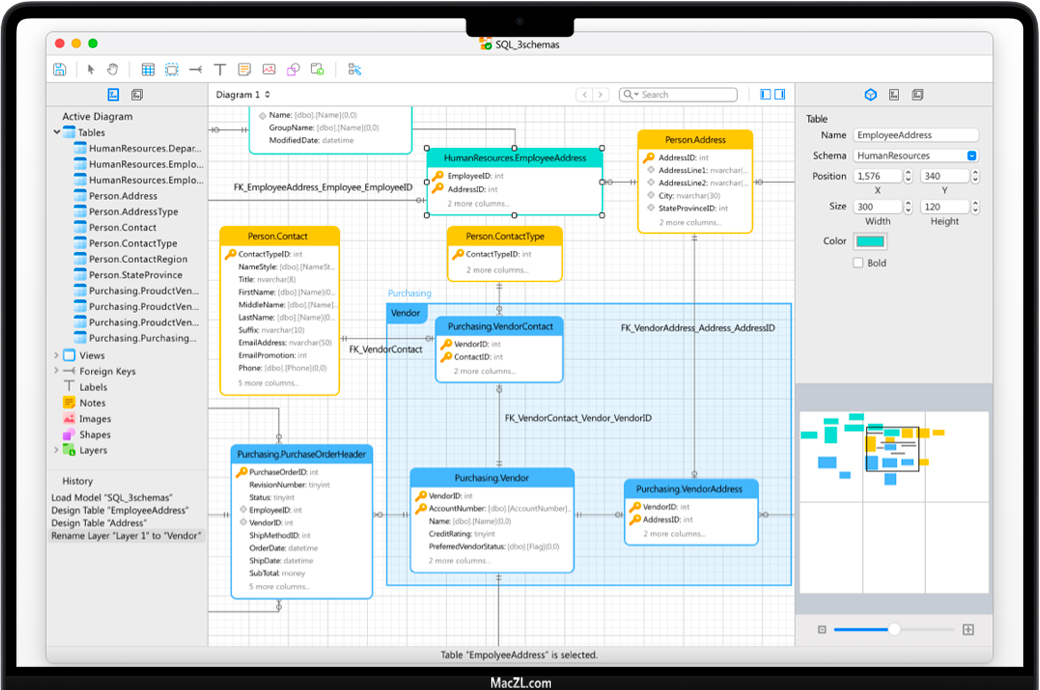
Task: Select the shape tool in toolbar
Action: coord(293,69)
